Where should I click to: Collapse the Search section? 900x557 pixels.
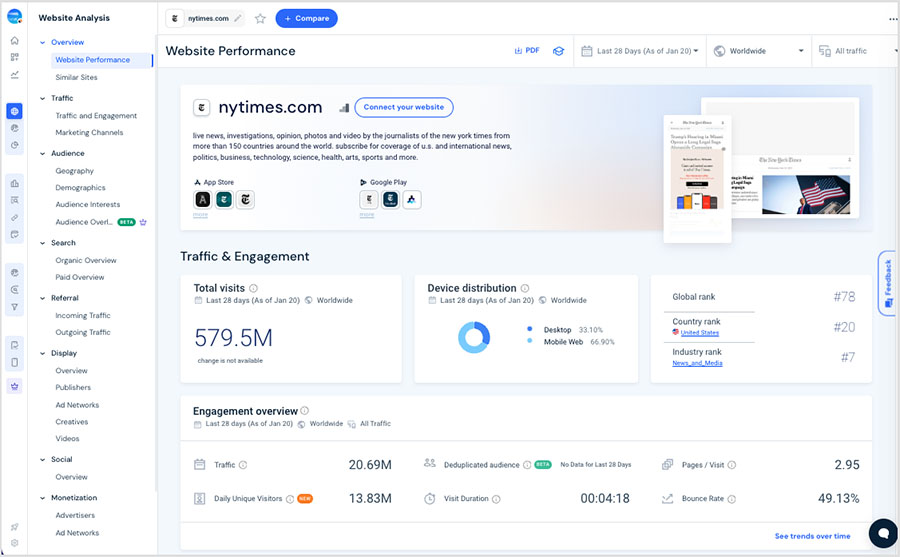42,243
